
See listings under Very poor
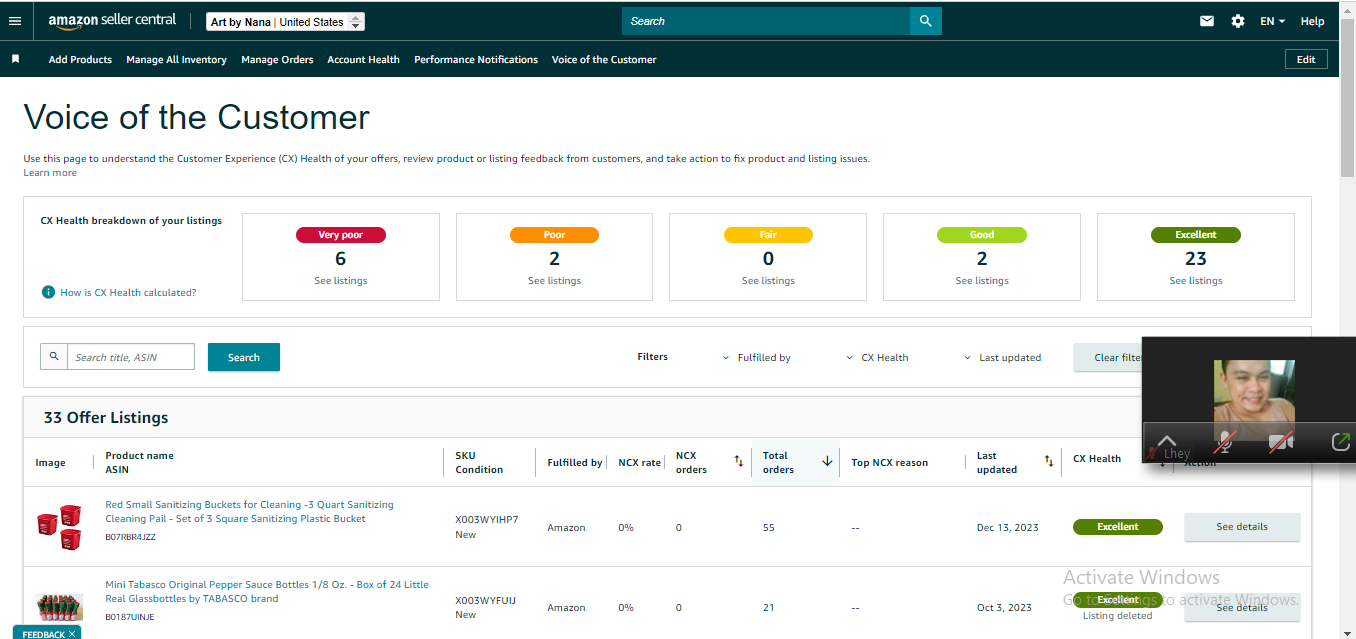click(x=340, y=280)
